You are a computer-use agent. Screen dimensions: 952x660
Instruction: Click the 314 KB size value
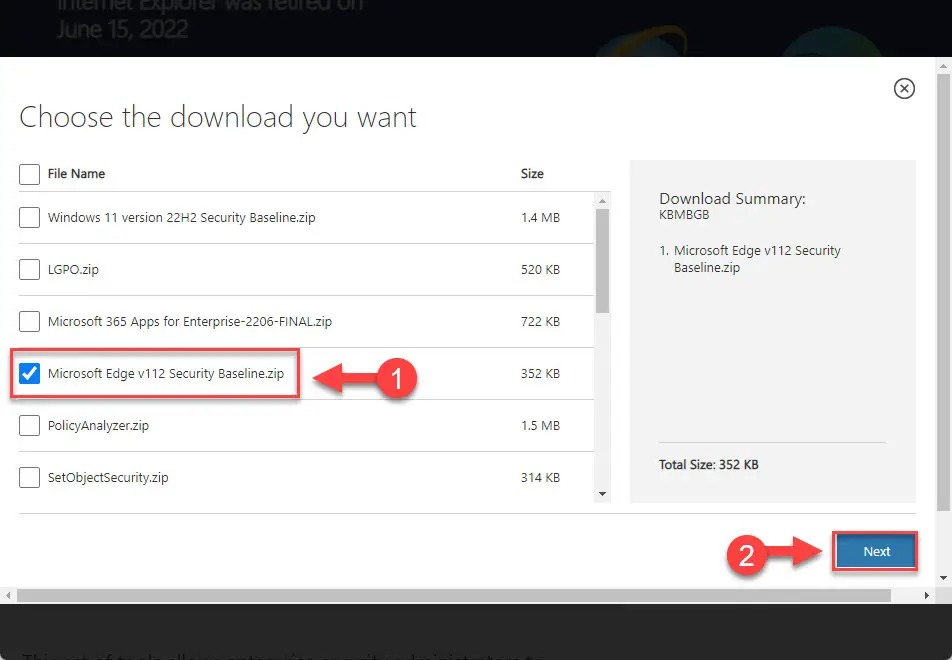[540, 478]
